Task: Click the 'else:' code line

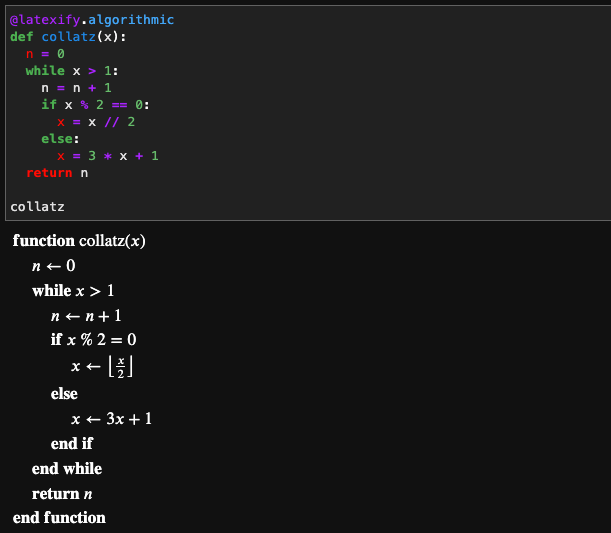Action: pos(60,139)
